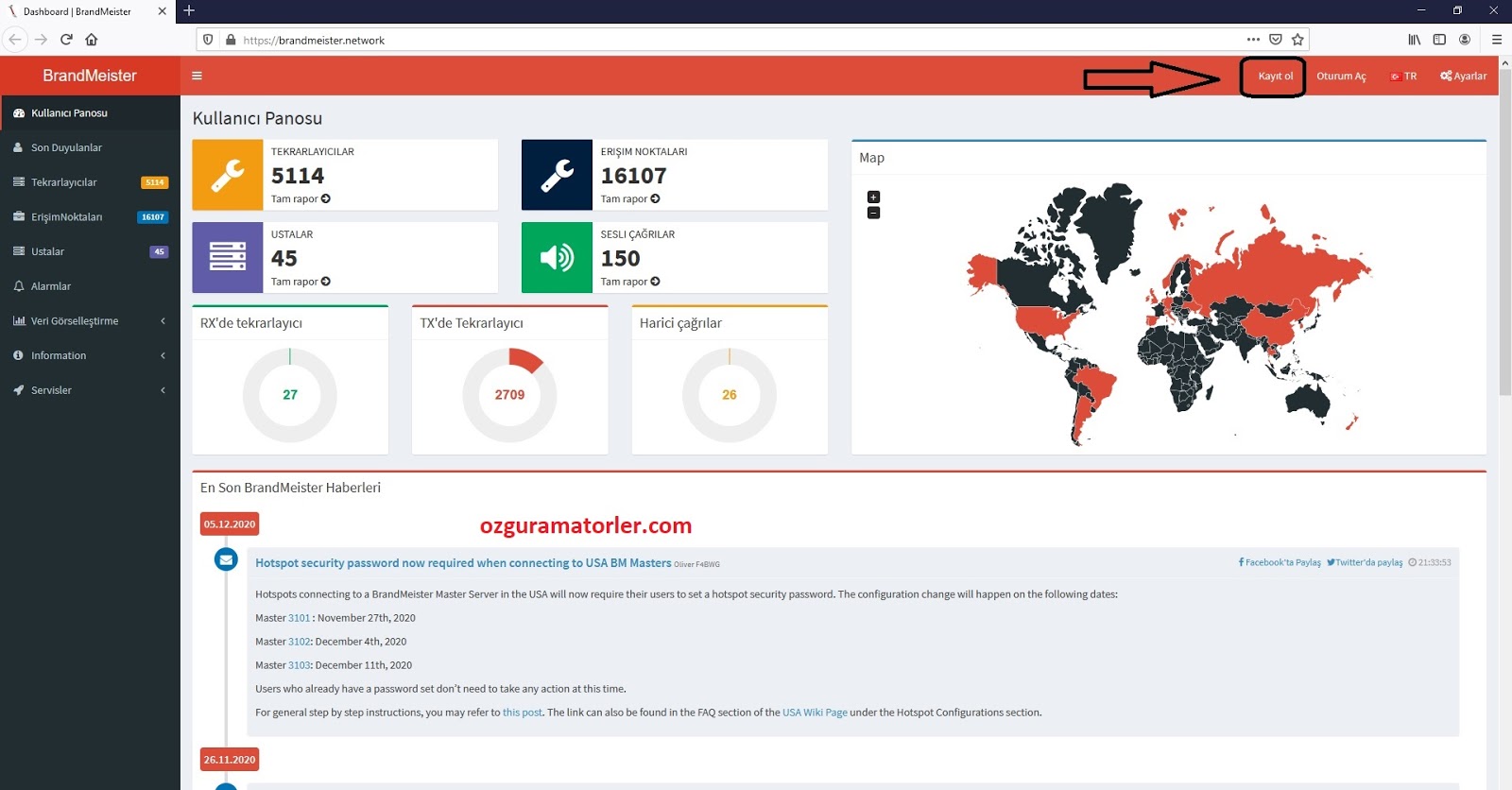Open Firefox application menu
Image resolution: width=1512 pixels, height=790 pixels.
[x=1497, y=40]
